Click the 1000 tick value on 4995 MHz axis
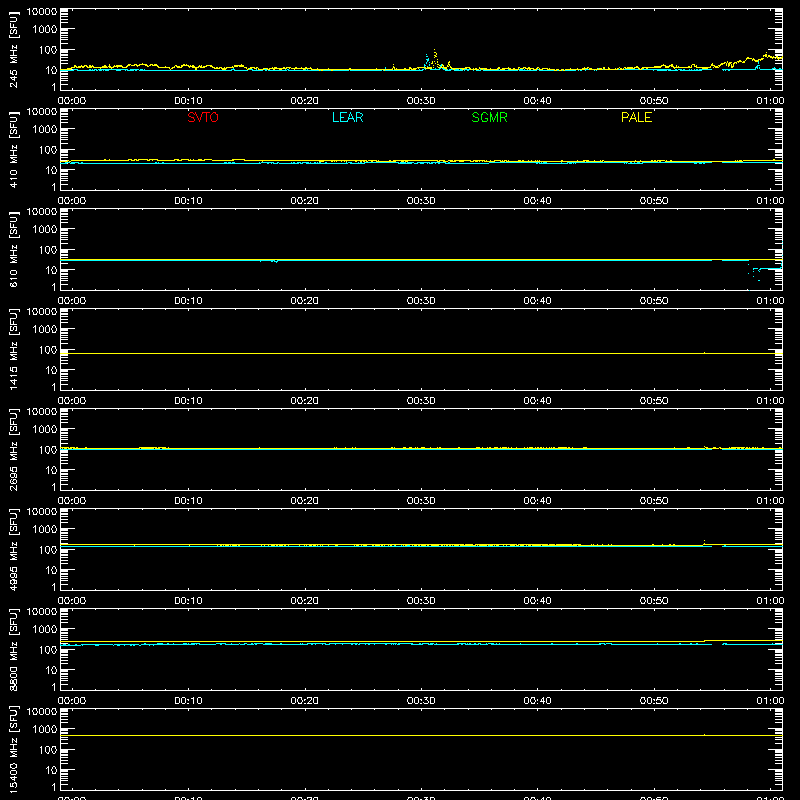Viewport: 800px width, 800px height. [x=45, y=529]
